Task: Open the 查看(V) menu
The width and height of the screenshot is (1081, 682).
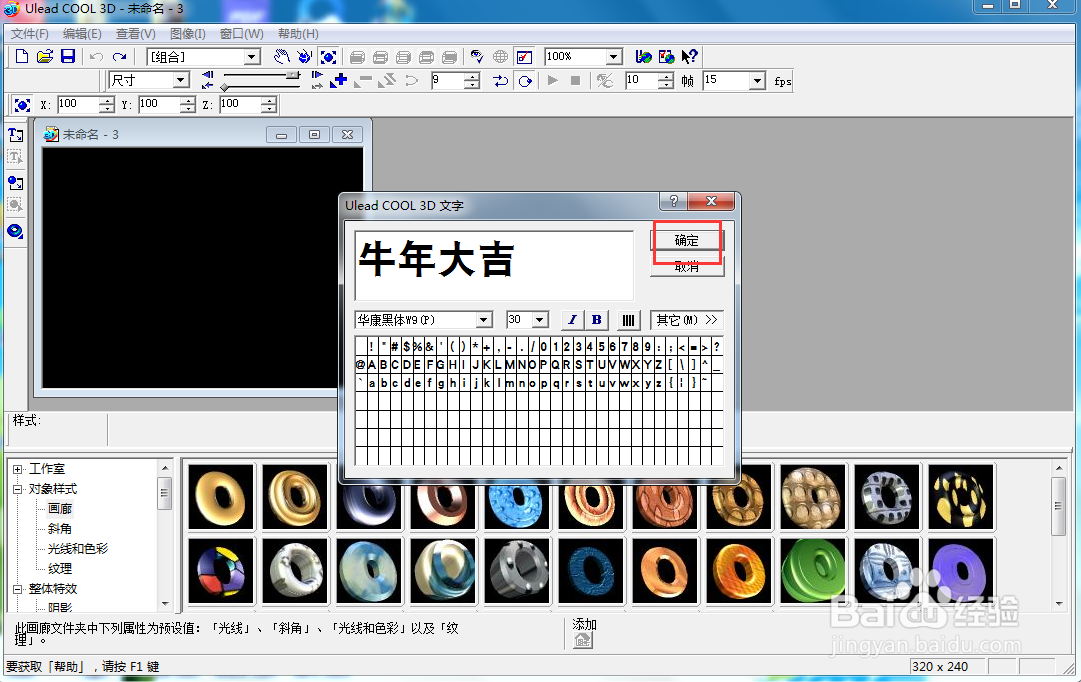Action: click(x=136, y=34)
